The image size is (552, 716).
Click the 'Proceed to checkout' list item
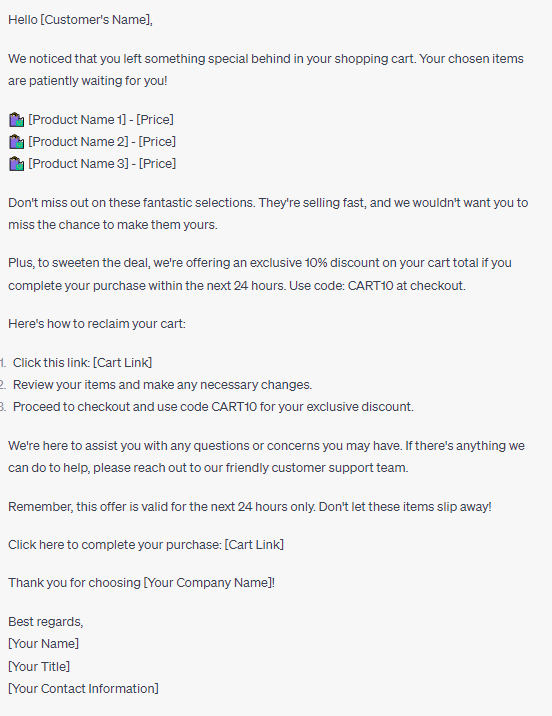point(213,407)
